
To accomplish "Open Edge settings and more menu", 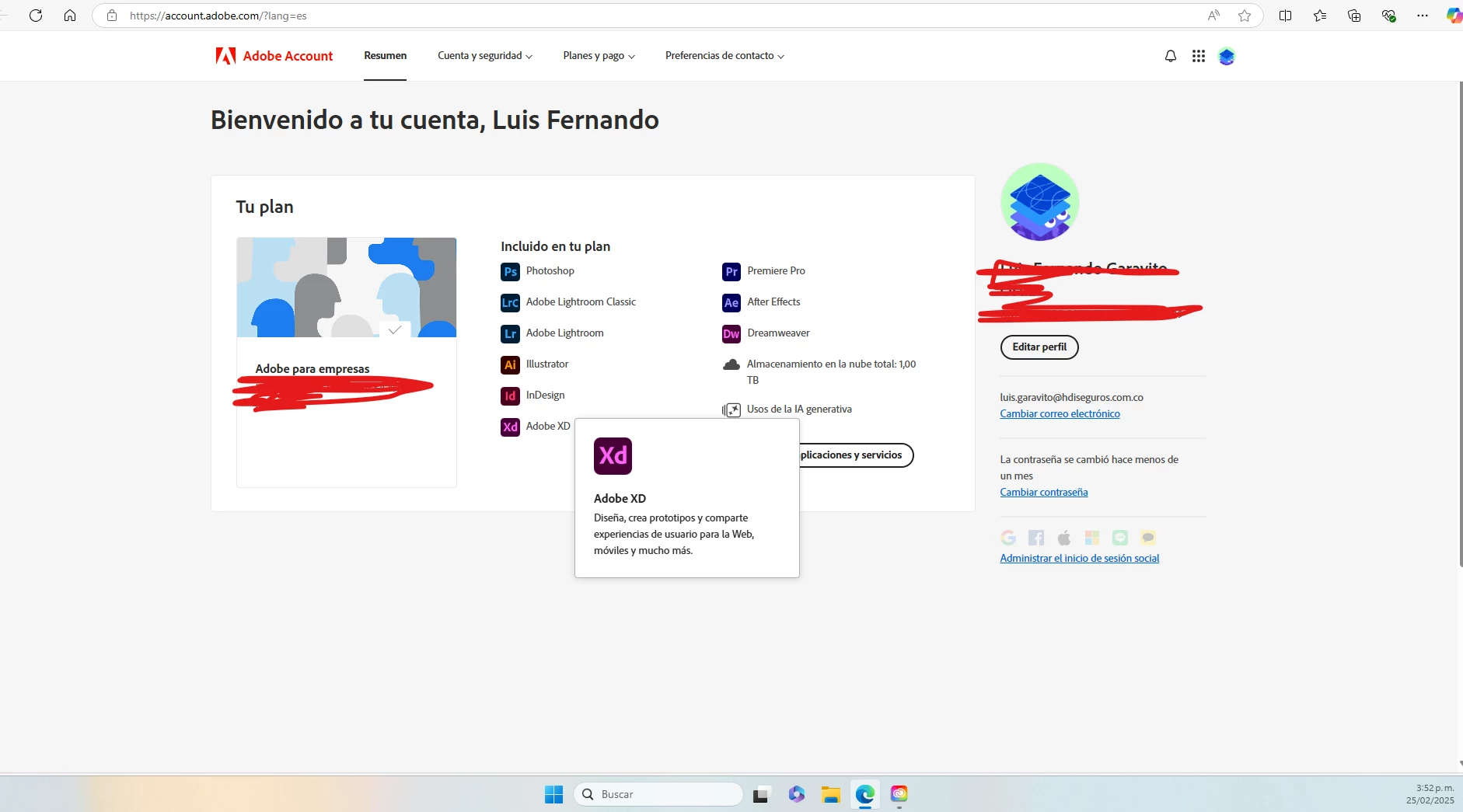I will pos(1423,16).
